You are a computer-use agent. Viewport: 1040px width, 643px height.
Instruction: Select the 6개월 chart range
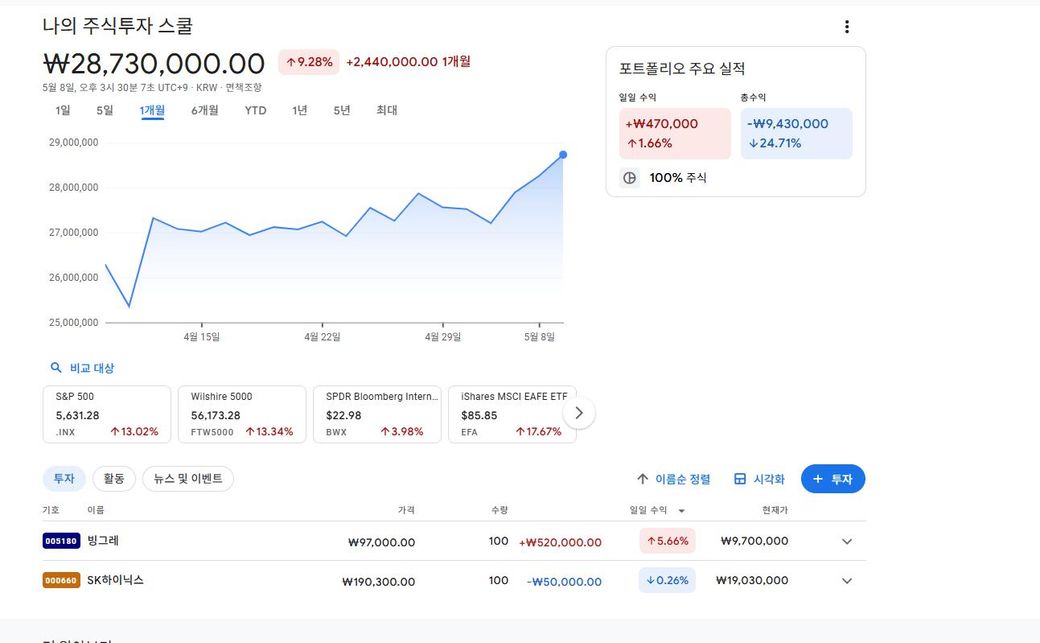coord(204,110)
